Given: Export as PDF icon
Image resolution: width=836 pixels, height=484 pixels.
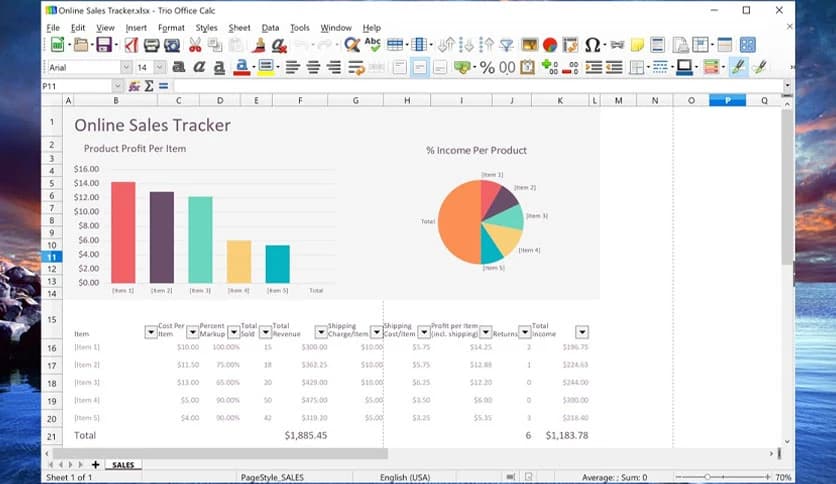Looking at the screenshot, I should (x=131, y=45).
